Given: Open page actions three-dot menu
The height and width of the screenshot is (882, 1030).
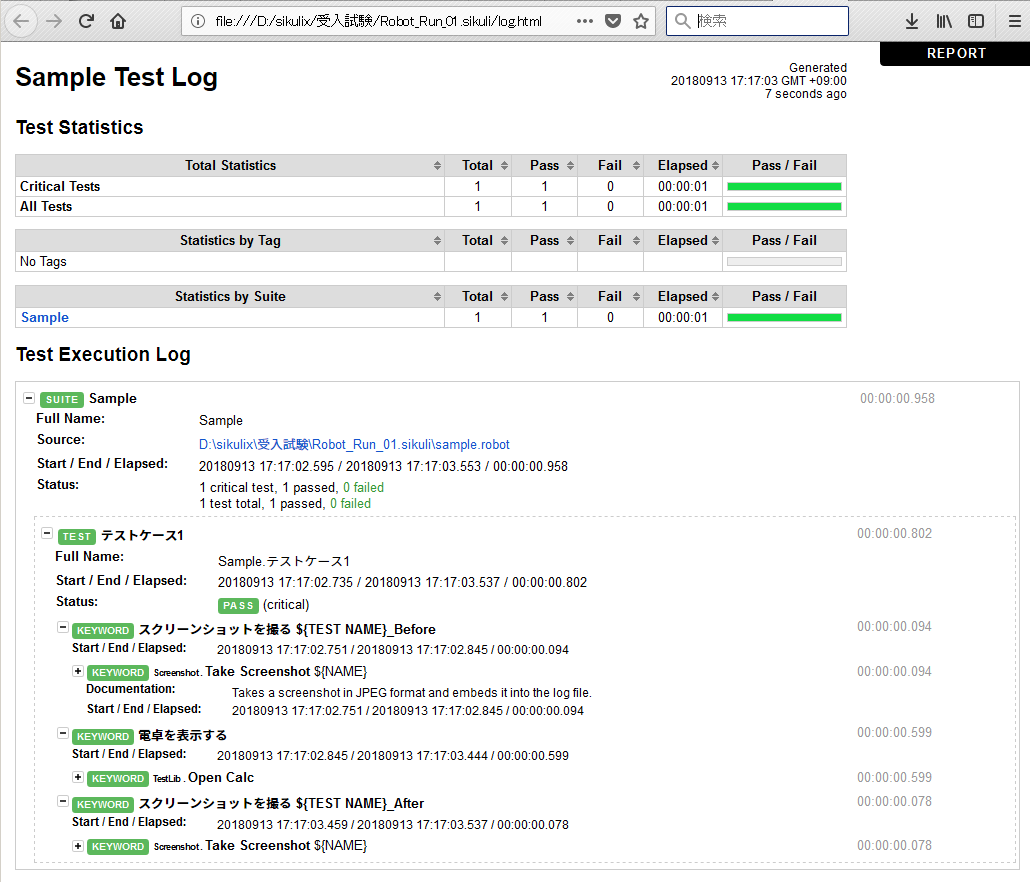Looking at the screenshot, I should 585,21.
